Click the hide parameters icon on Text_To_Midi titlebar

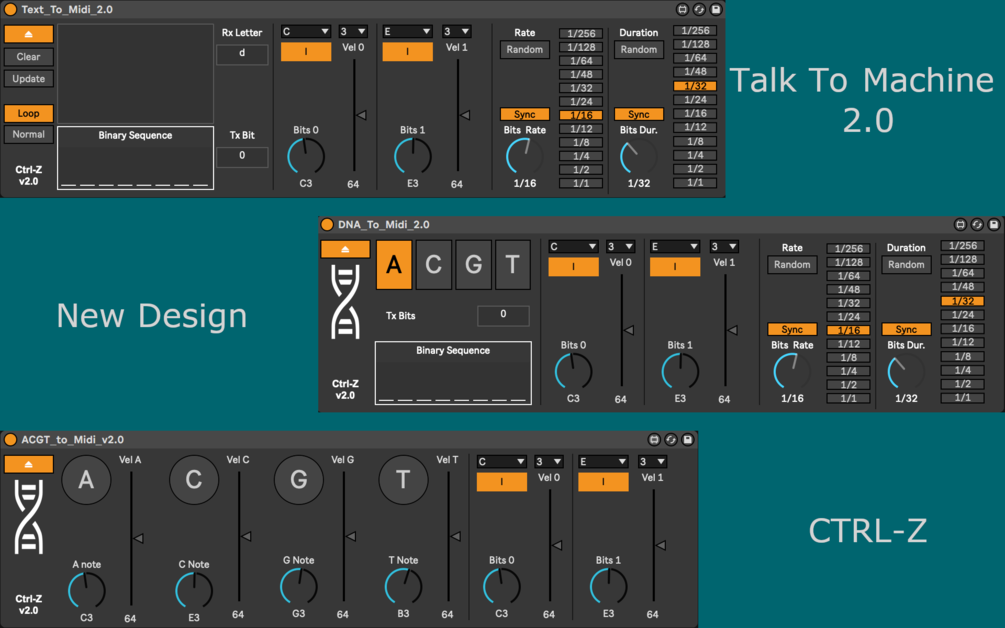tap(684, 9)
